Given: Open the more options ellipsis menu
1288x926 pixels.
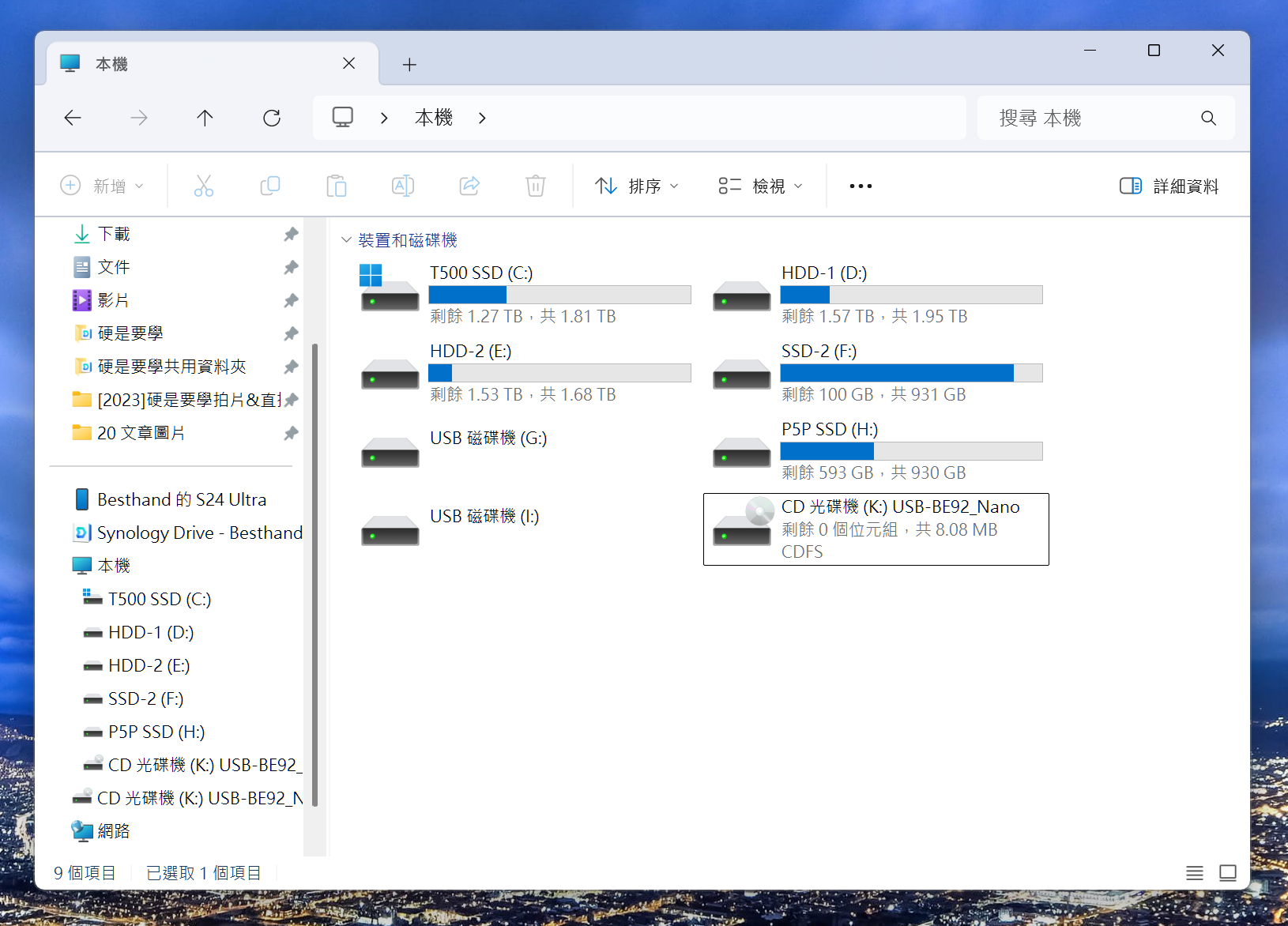Looking at the screenshot, I should click(861, 186).
